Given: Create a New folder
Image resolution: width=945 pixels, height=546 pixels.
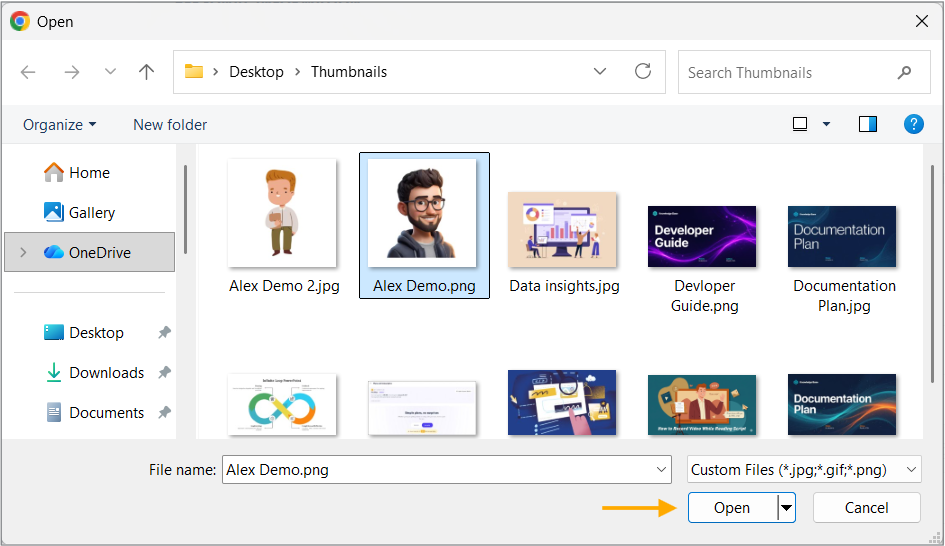Looking at the screenshot, I should (170, 125).
